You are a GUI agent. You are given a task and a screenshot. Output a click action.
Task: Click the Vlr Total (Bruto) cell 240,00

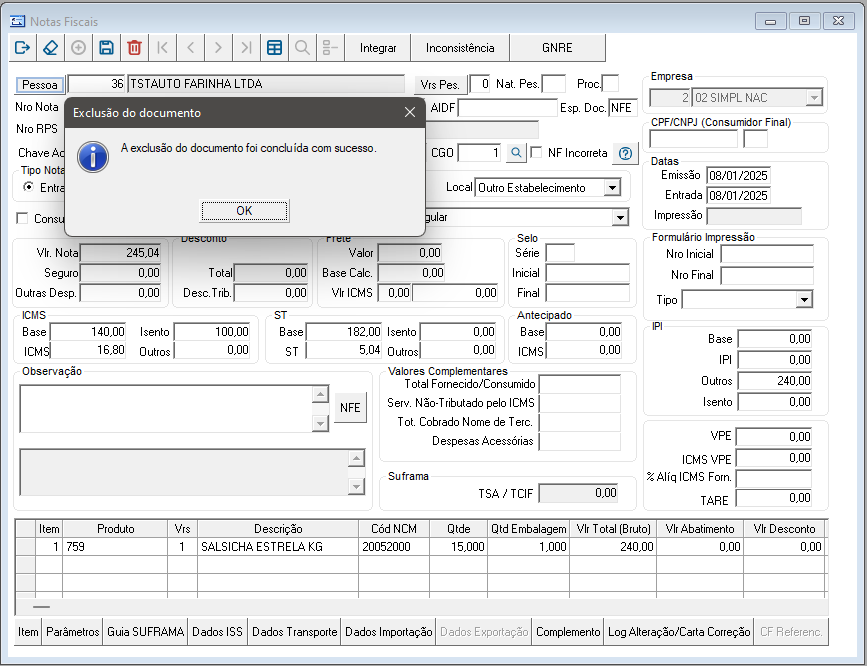(x=613, y=547)
